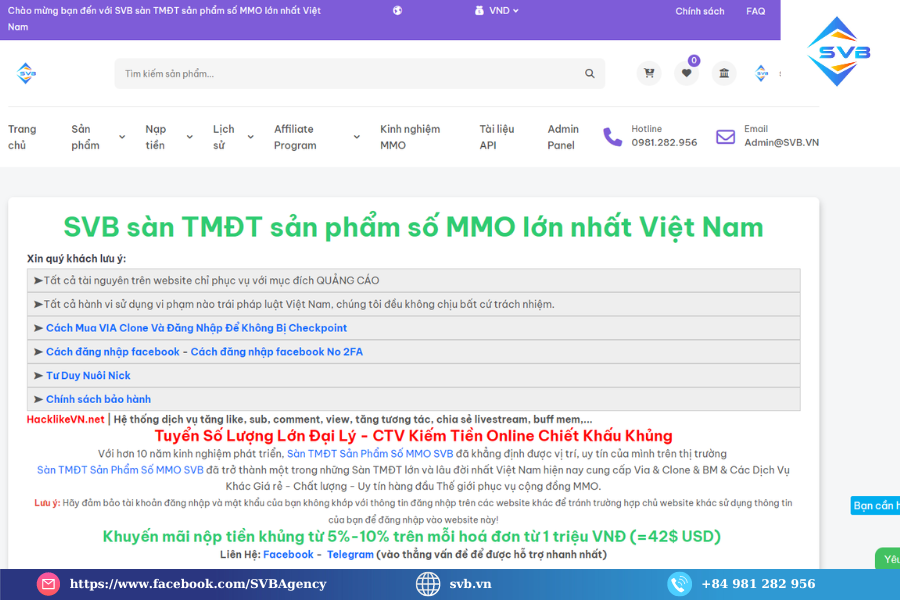Click the green Yêu floating button
The width and height of the screenshot is (900, 600).
887,559
